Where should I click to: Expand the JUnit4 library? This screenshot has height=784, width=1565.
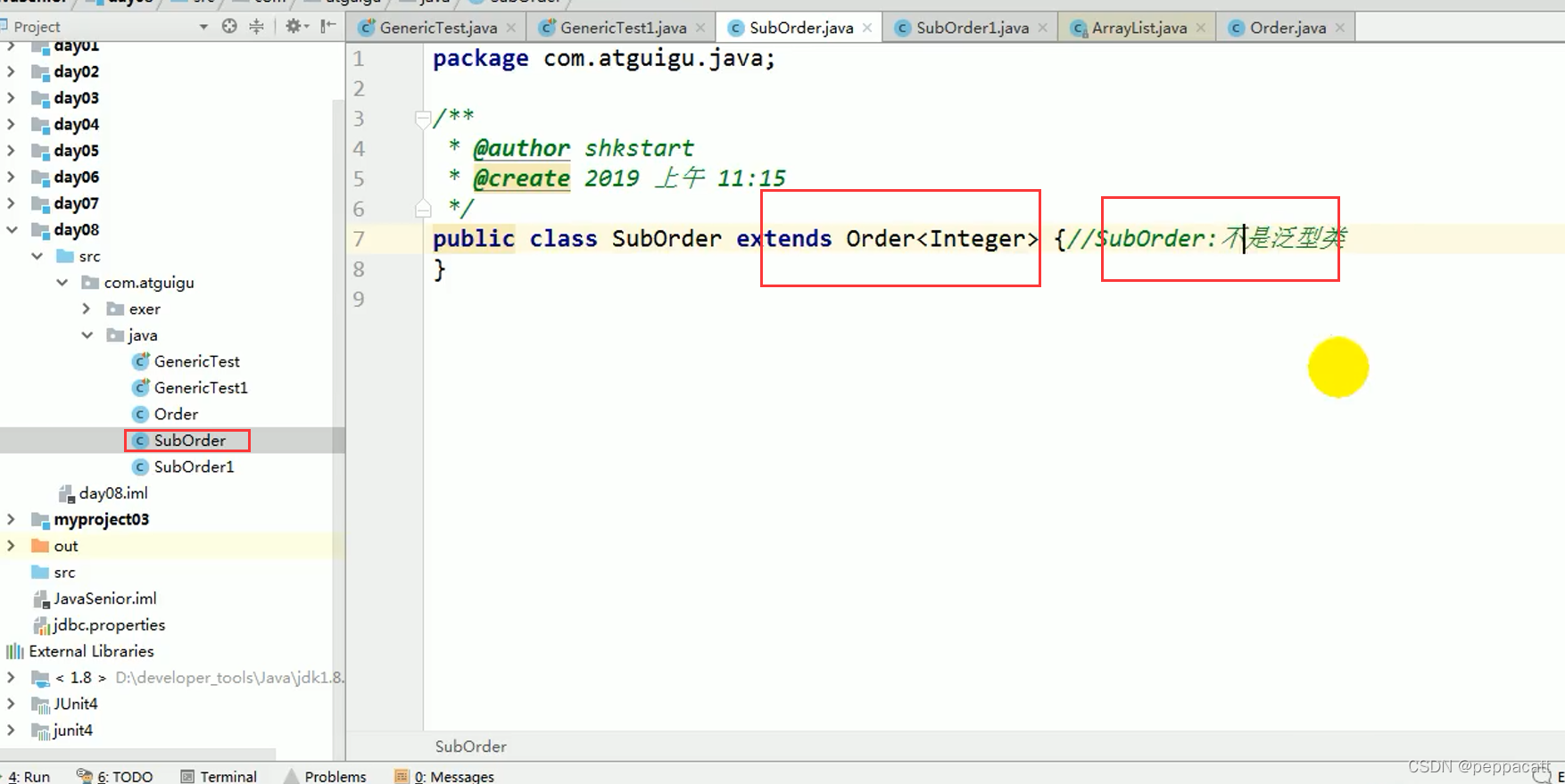(11, 704)
